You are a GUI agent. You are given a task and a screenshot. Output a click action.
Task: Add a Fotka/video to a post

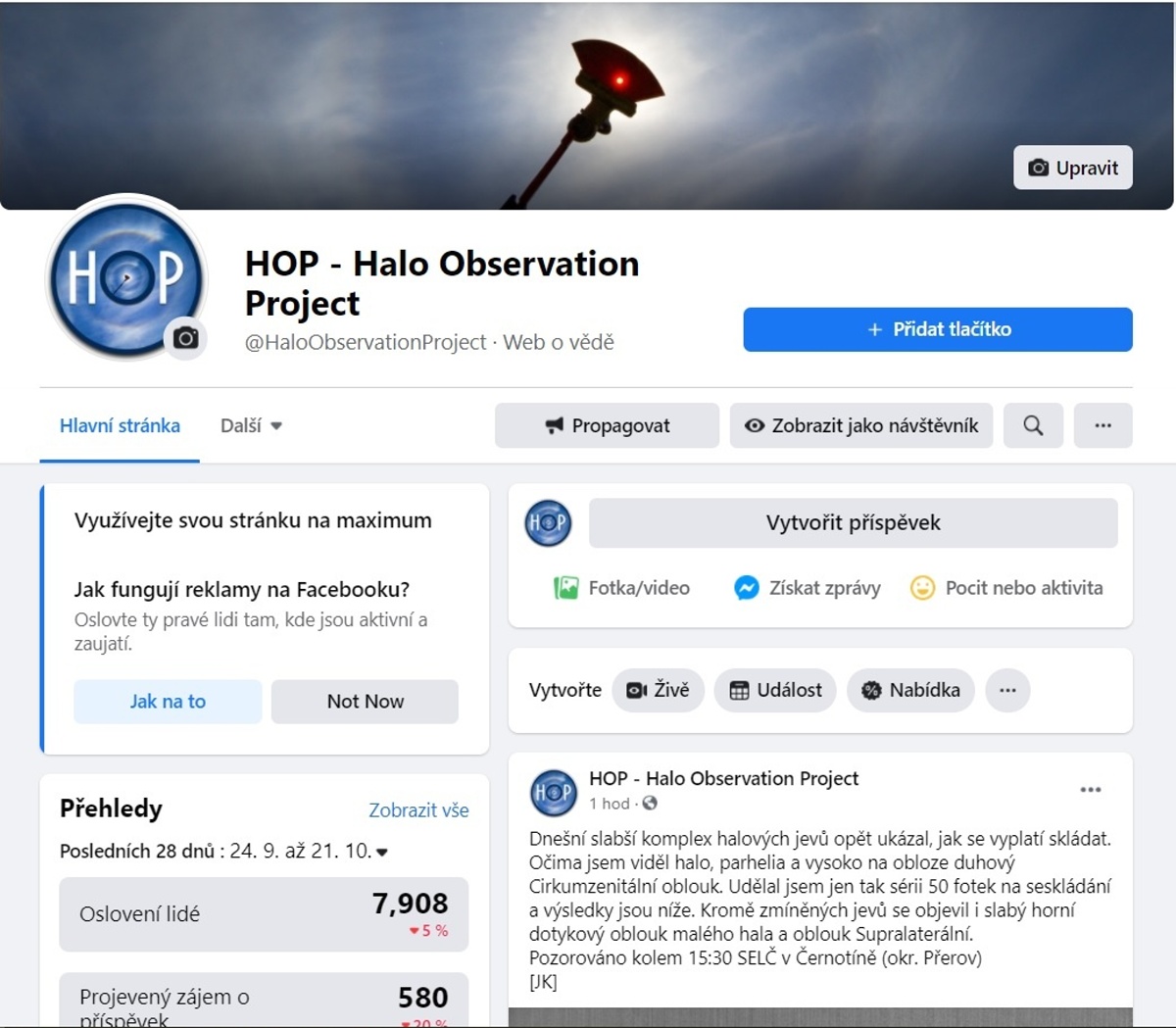tap(621, 588)
